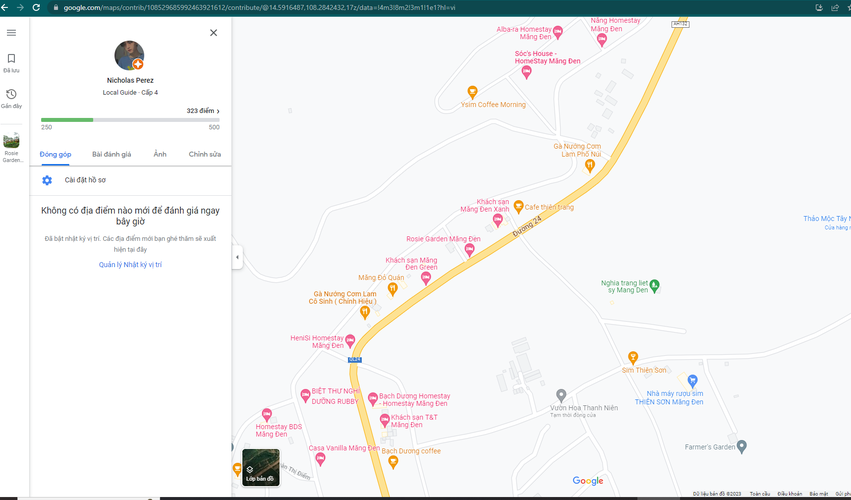This screenshot has height=500, width=851.
Task: Click the Local Guide points progress bar
Action: point(130,120)
